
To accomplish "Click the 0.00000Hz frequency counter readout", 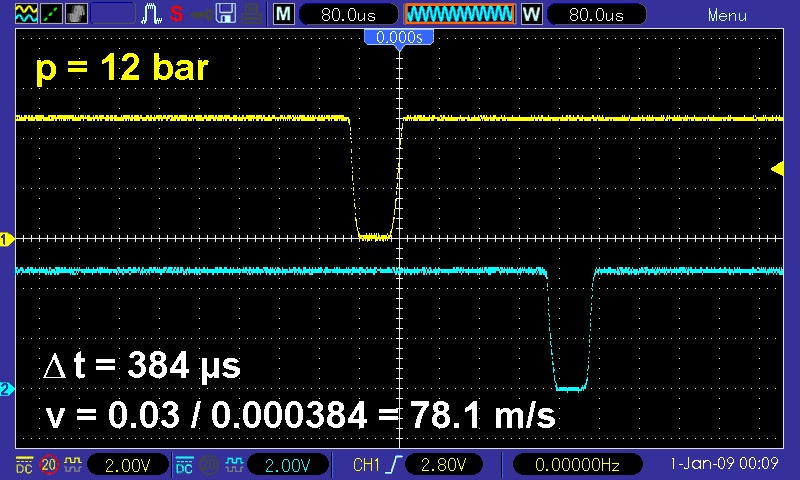I will (x=575, y=464).
